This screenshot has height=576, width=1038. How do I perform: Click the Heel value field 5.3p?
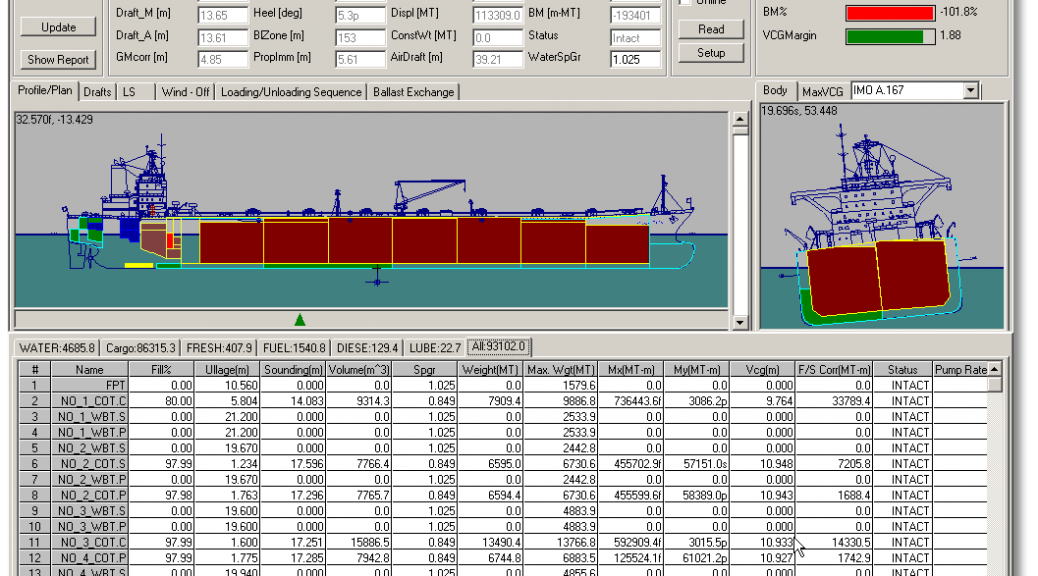[360, 15]
